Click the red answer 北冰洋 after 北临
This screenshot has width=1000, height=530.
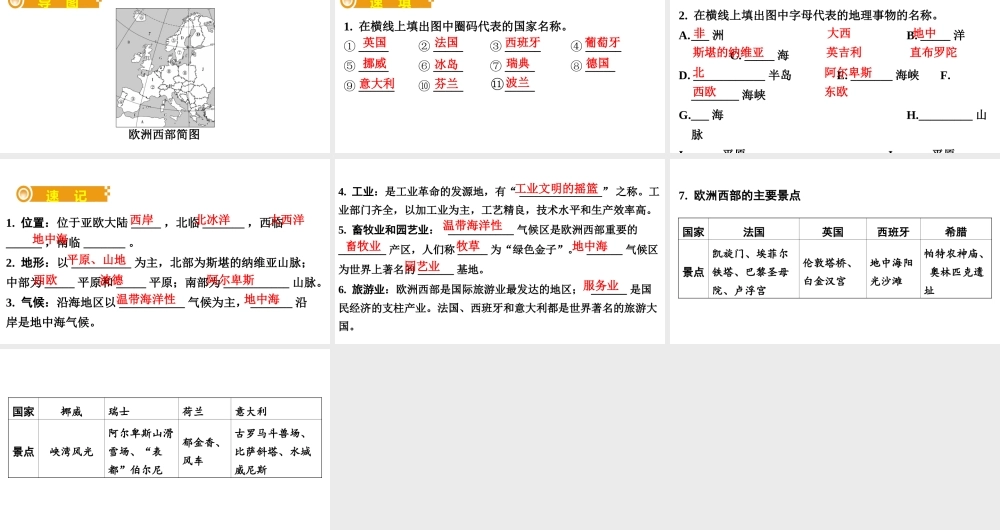(213, 219)
